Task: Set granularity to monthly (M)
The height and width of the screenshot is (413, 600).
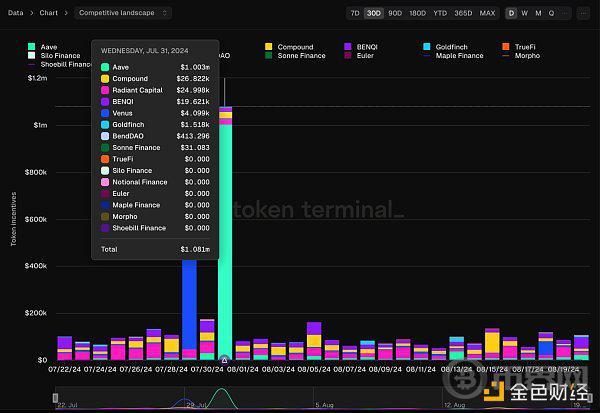Action: pyautogui.click(x=538, y=13)
